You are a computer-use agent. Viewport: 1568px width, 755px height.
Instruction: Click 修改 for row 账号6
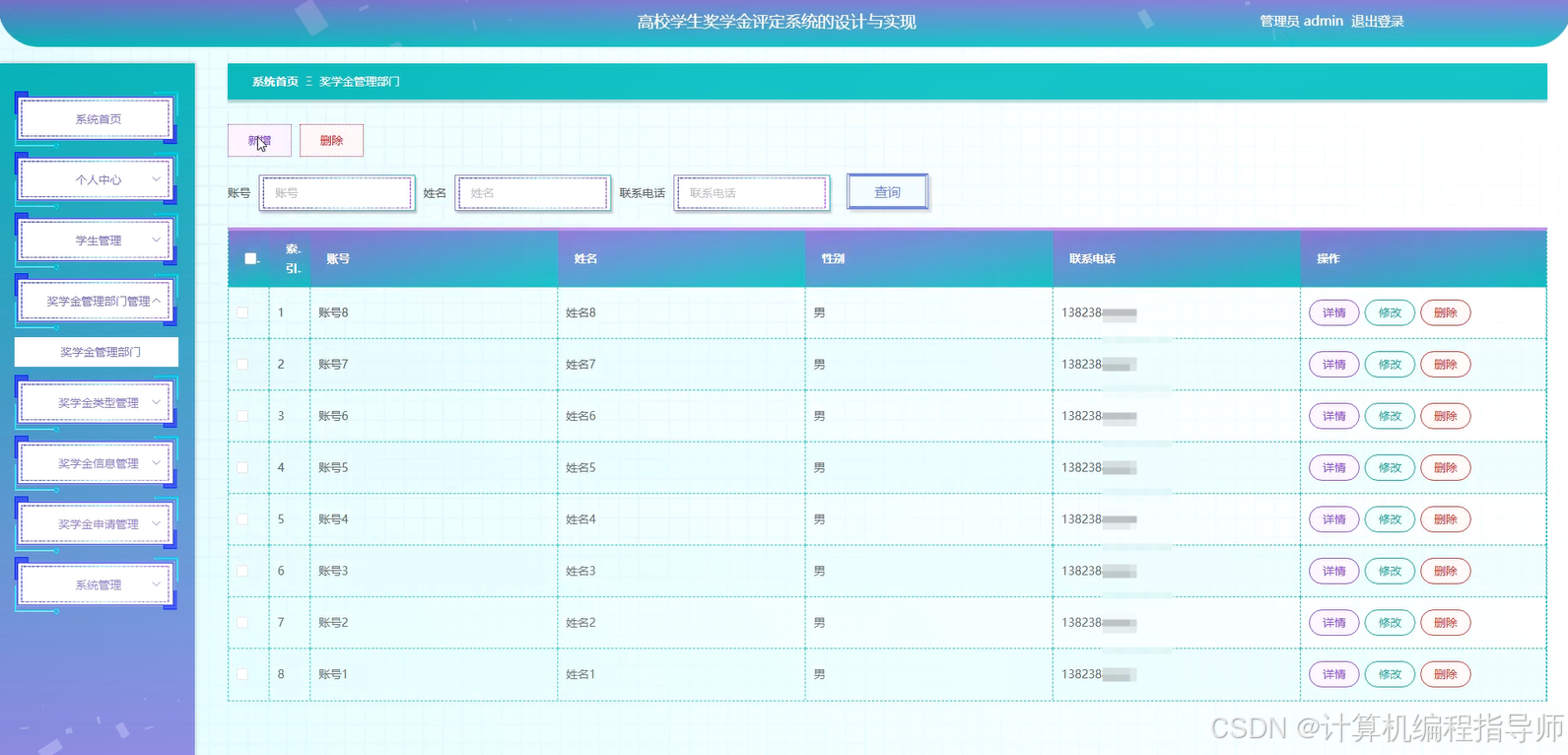pos(1390,416)
